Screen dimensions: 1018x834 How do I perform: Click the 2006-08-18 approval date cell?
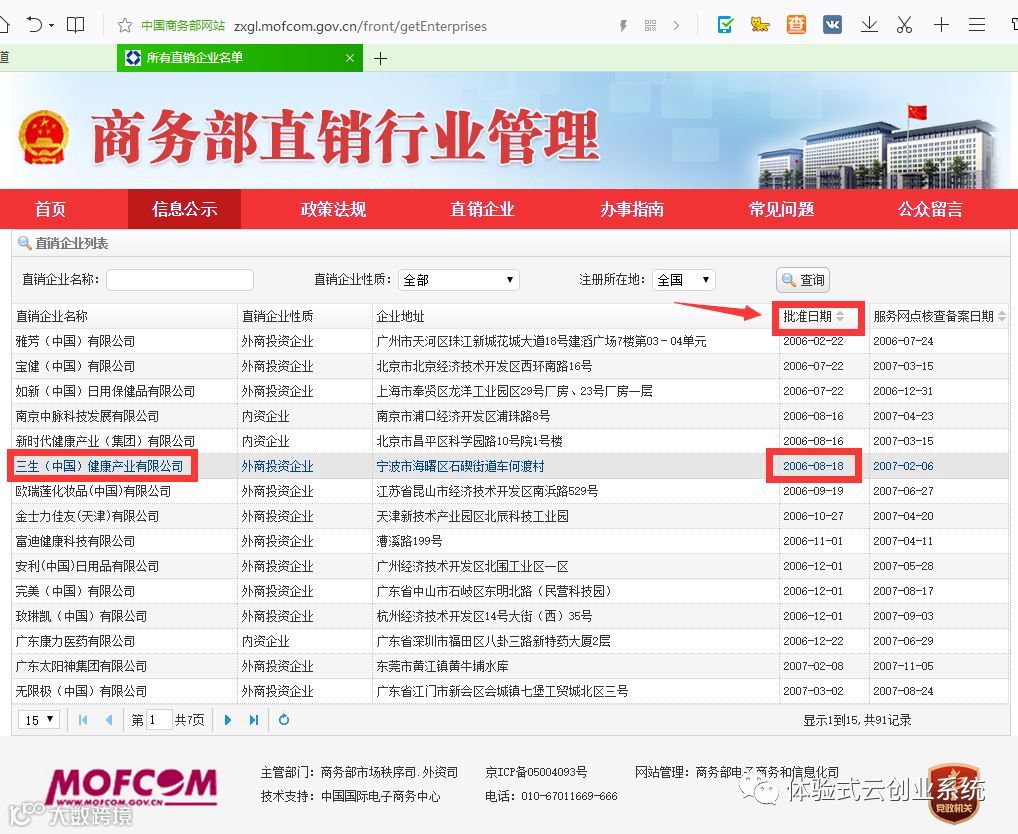(x=813, y=466)
